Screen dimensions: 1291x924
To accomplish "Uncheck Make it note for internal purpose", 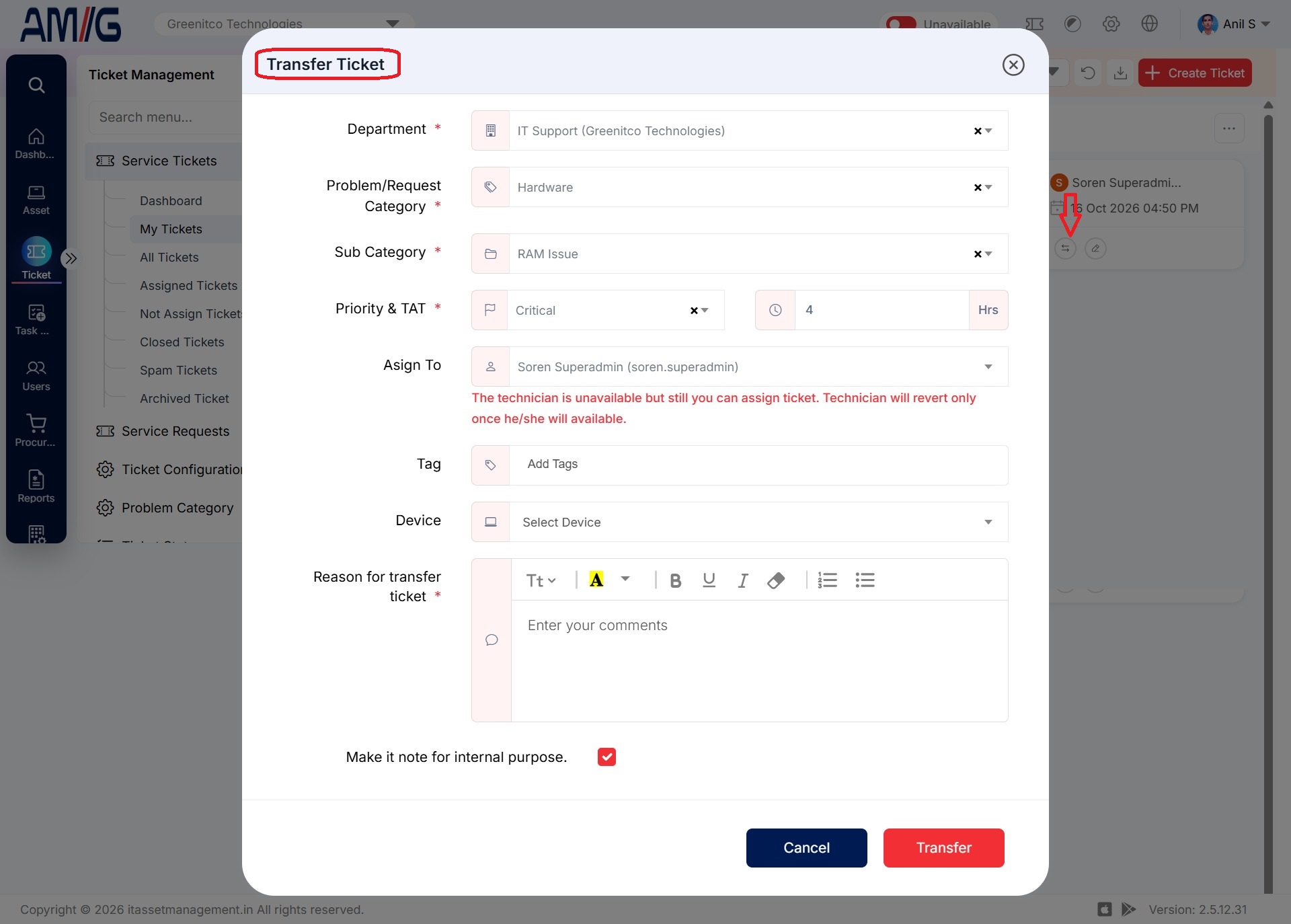I will pos(607,757).
